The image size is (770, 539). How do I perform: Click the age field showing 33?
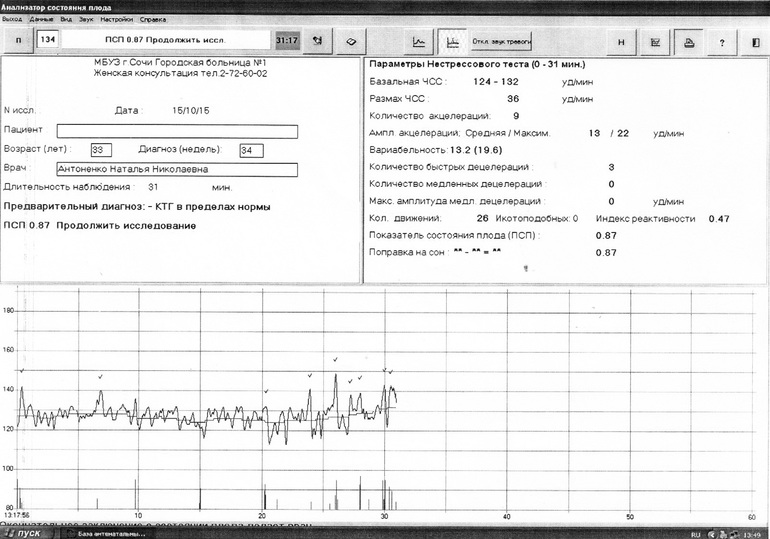[100, 150]
